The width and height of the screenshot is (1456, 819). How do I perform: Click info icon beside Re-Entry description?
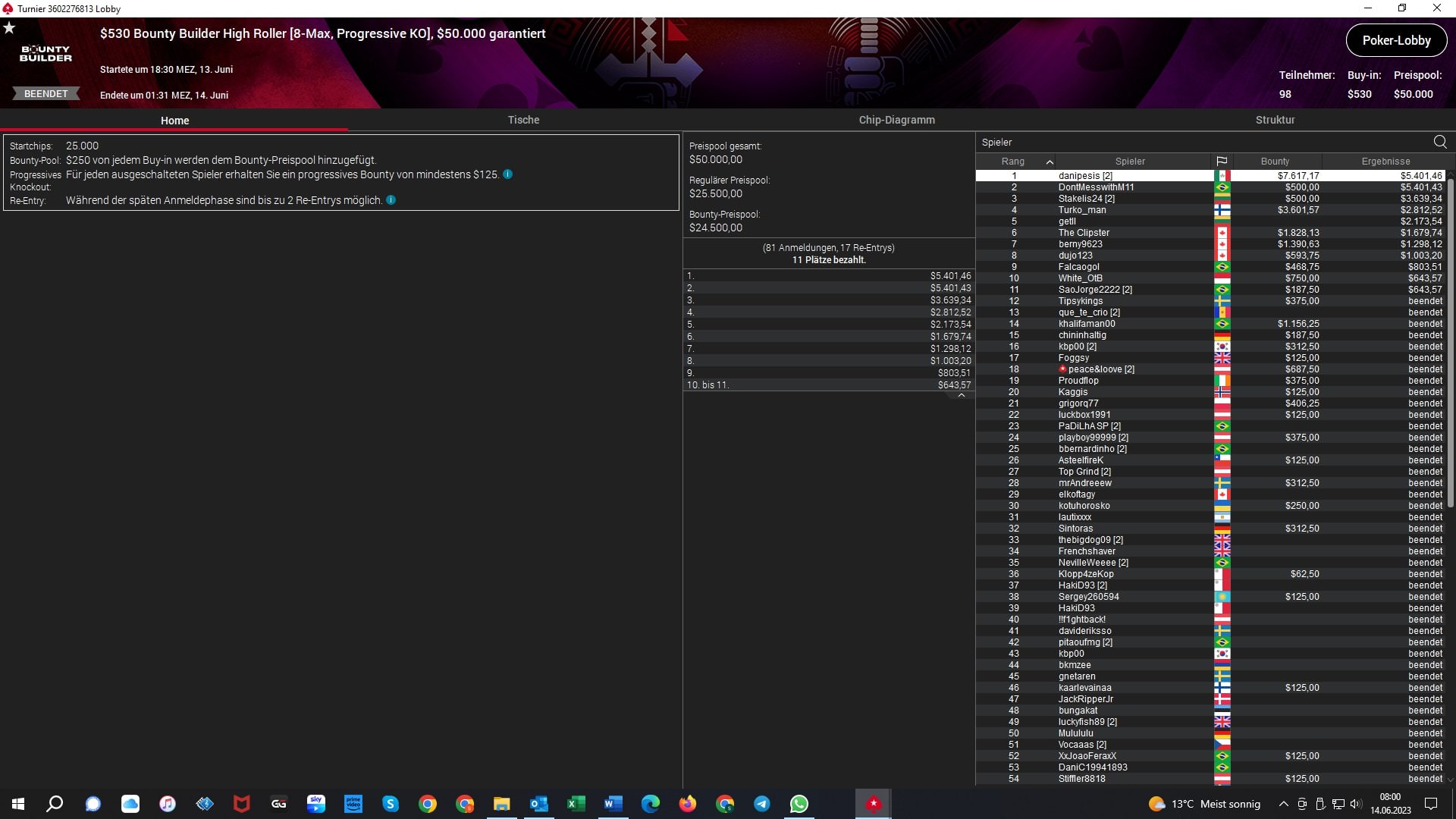point(391,200)
